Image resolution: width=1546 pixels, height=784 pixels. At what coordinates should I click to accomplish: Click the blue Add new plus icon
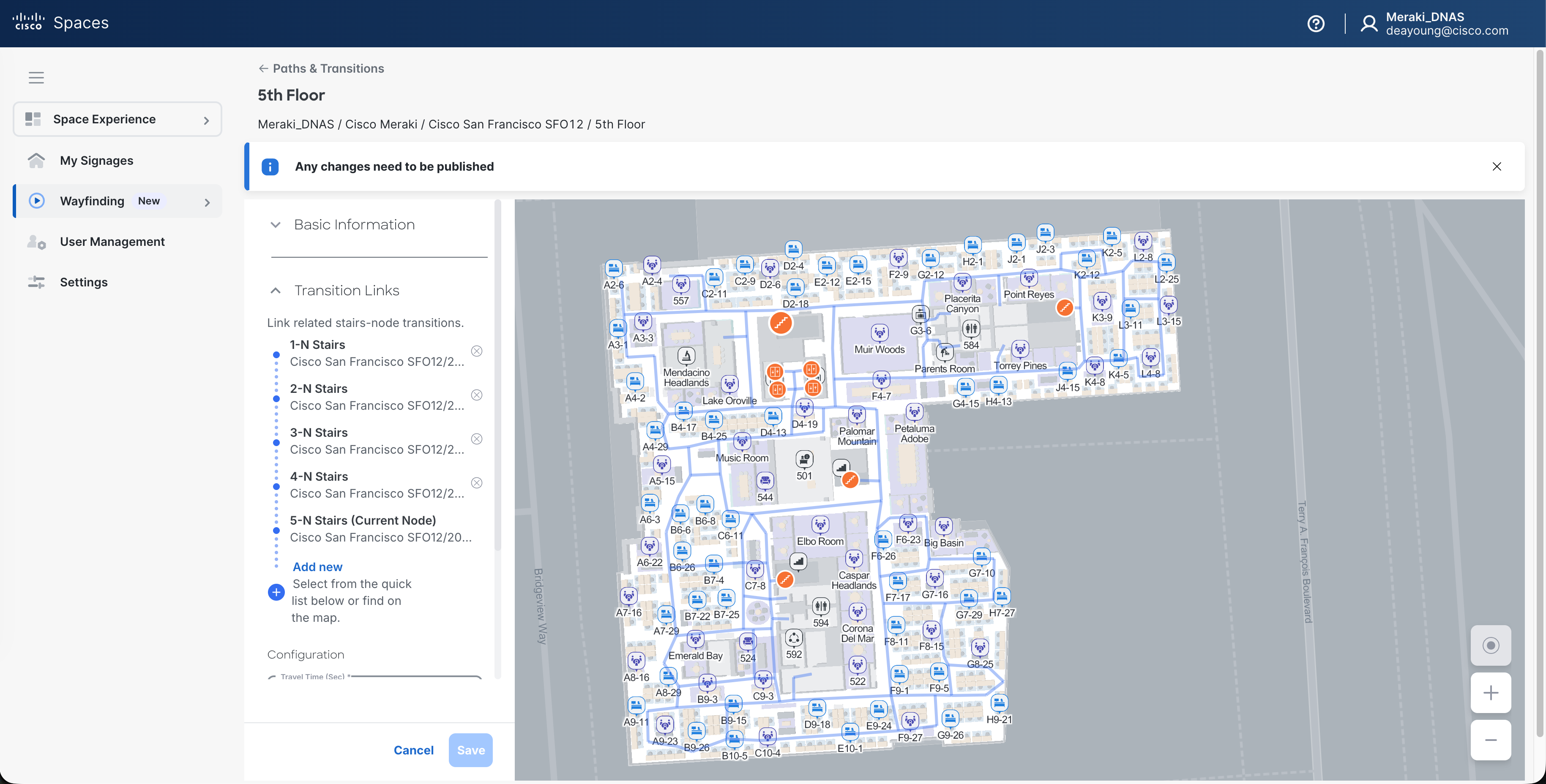[276, 593]
